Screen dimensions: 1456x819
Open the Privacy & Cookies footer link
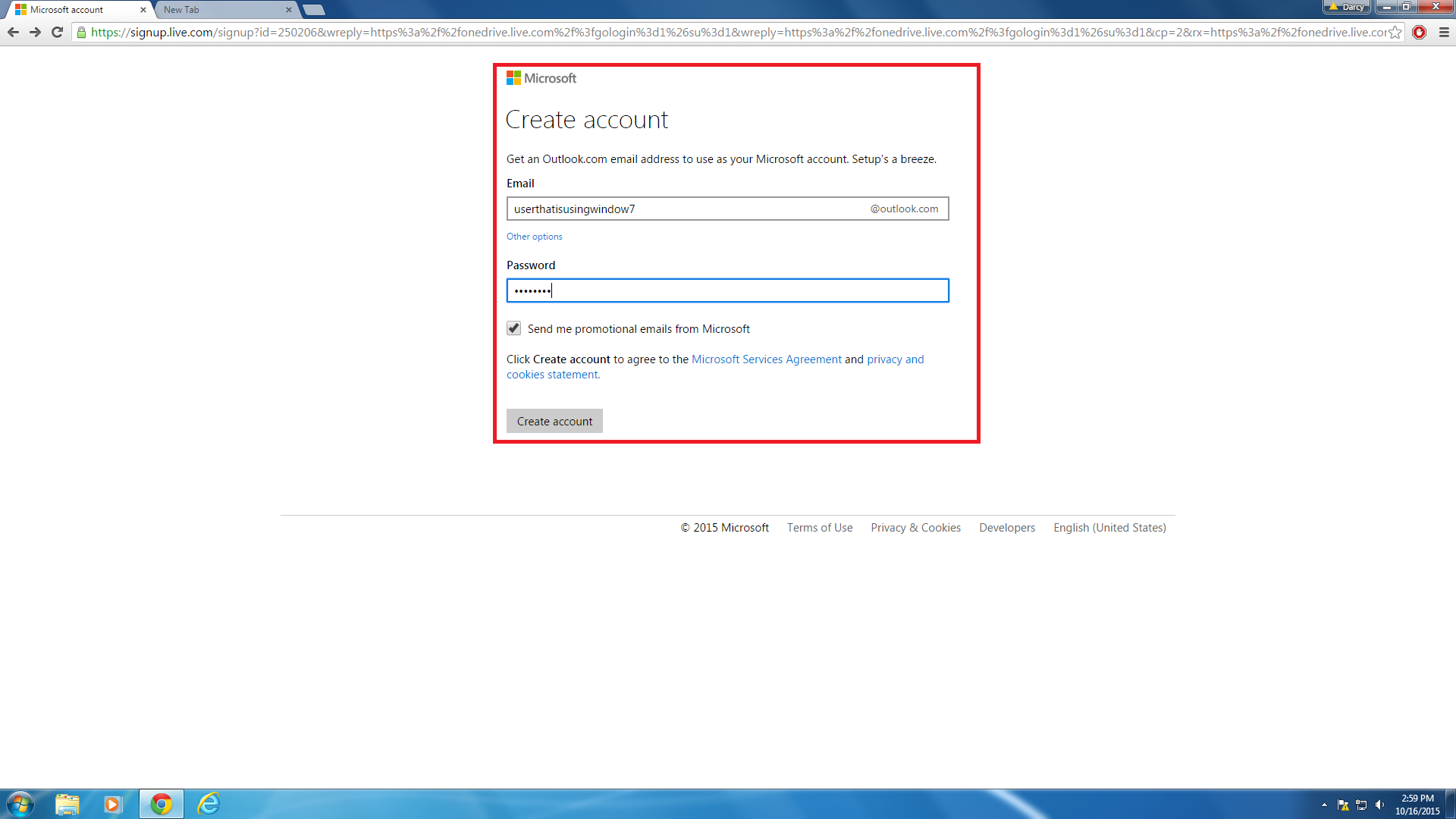click(915, 528)
